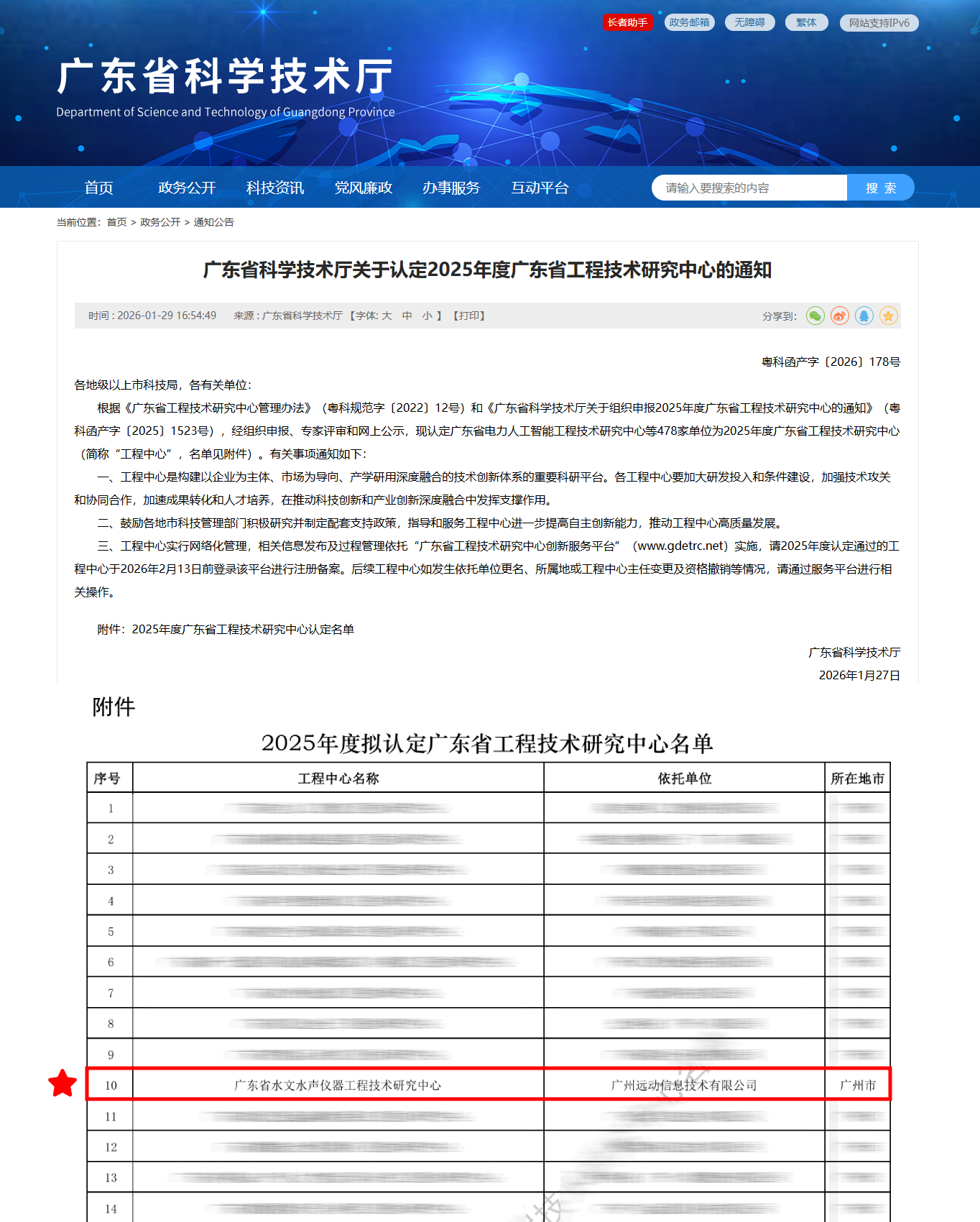Set font size to 中 (medium)

(x=407, y=316)
